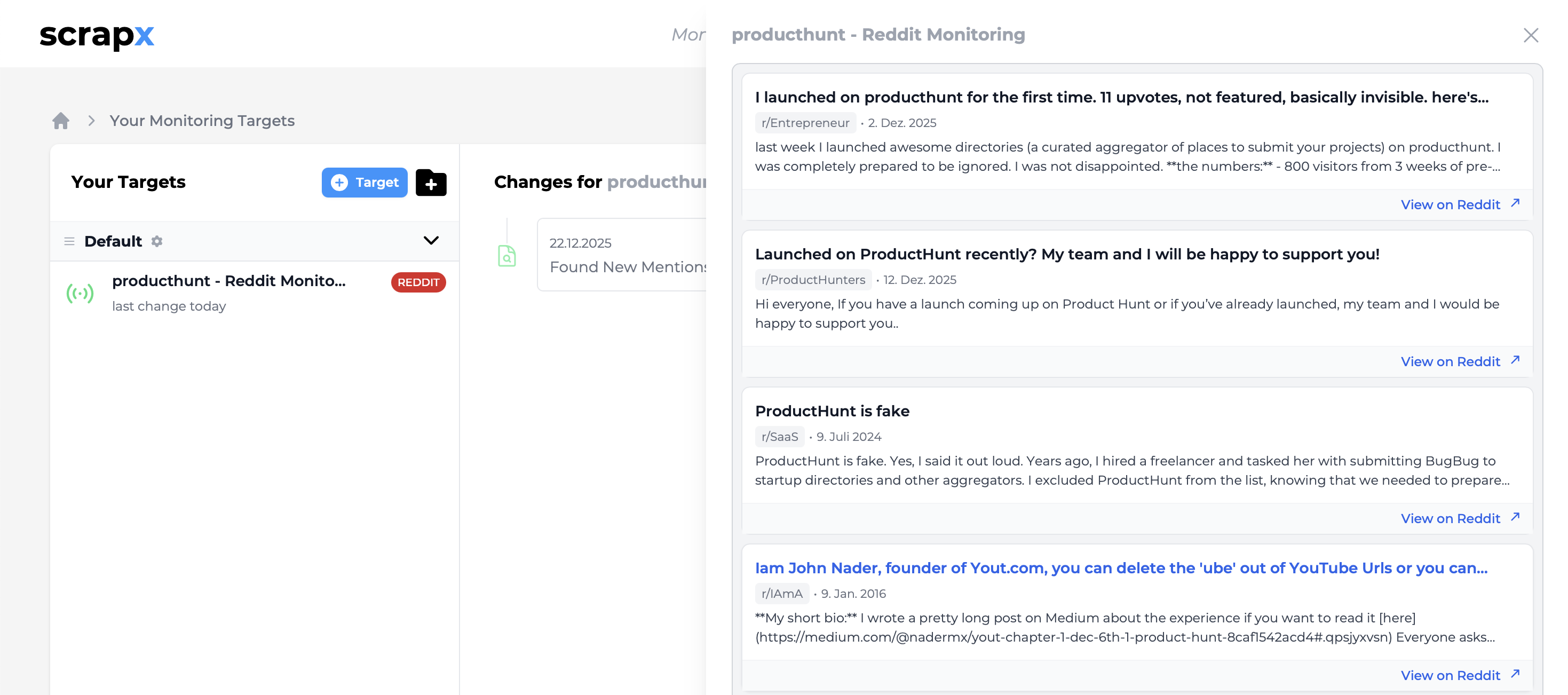Open the post about launching on producthunt

pyautogui.click(x=1121, y=96)
